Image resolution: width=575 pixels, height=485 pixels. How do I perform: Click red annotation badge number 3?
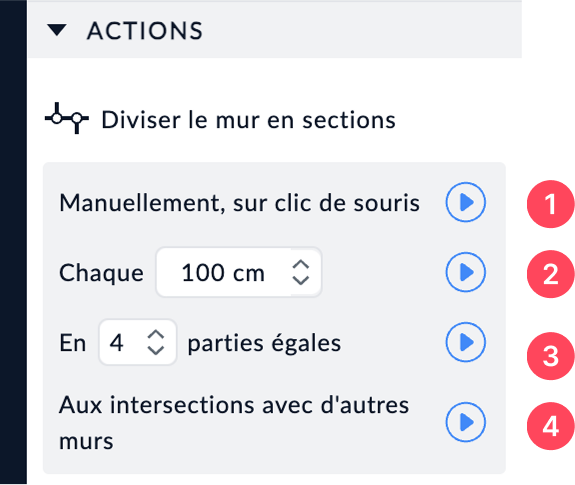point(550,356)
